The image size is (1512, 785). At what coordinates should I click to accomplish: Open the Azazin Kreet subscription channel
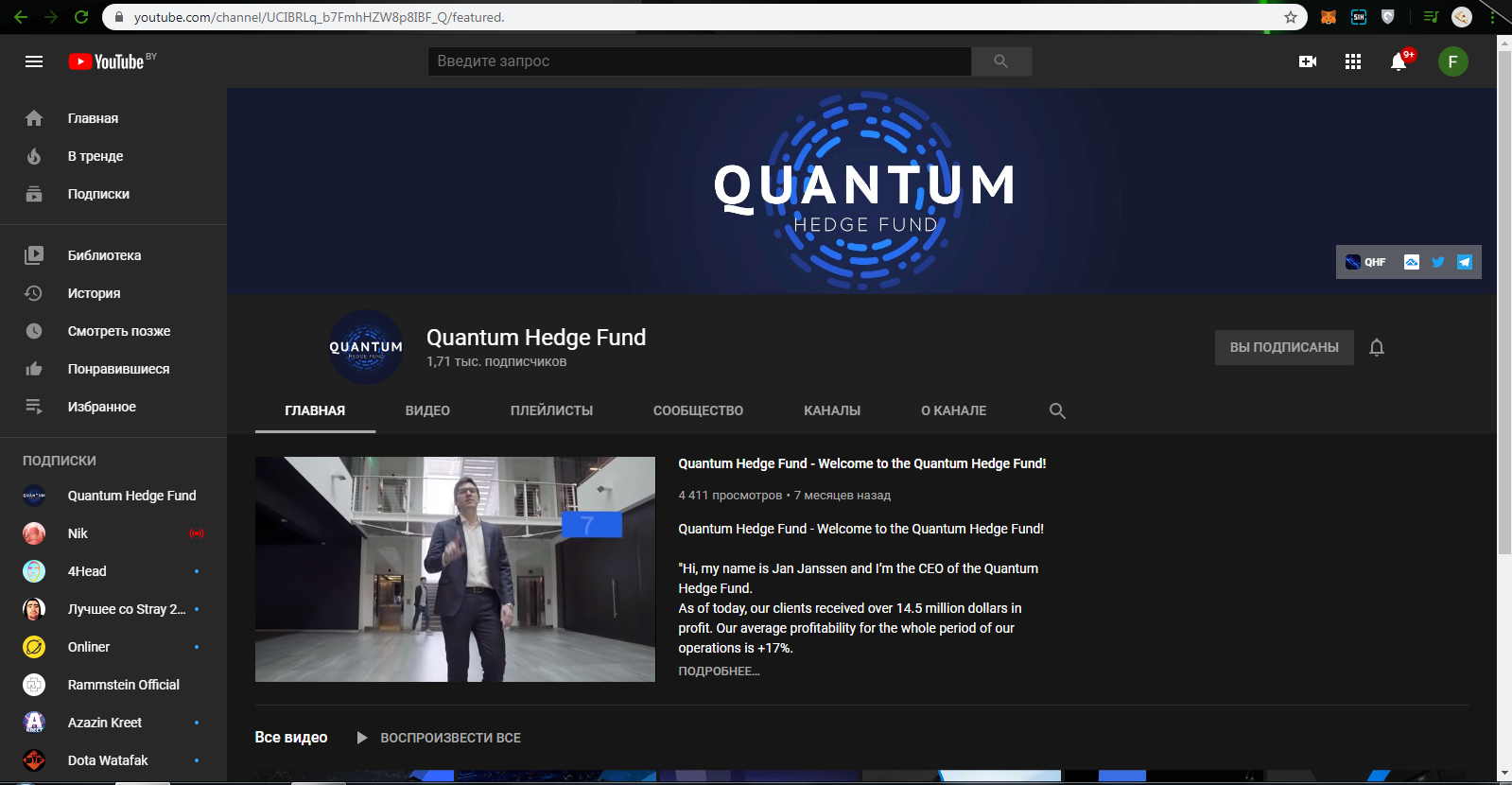113,723
